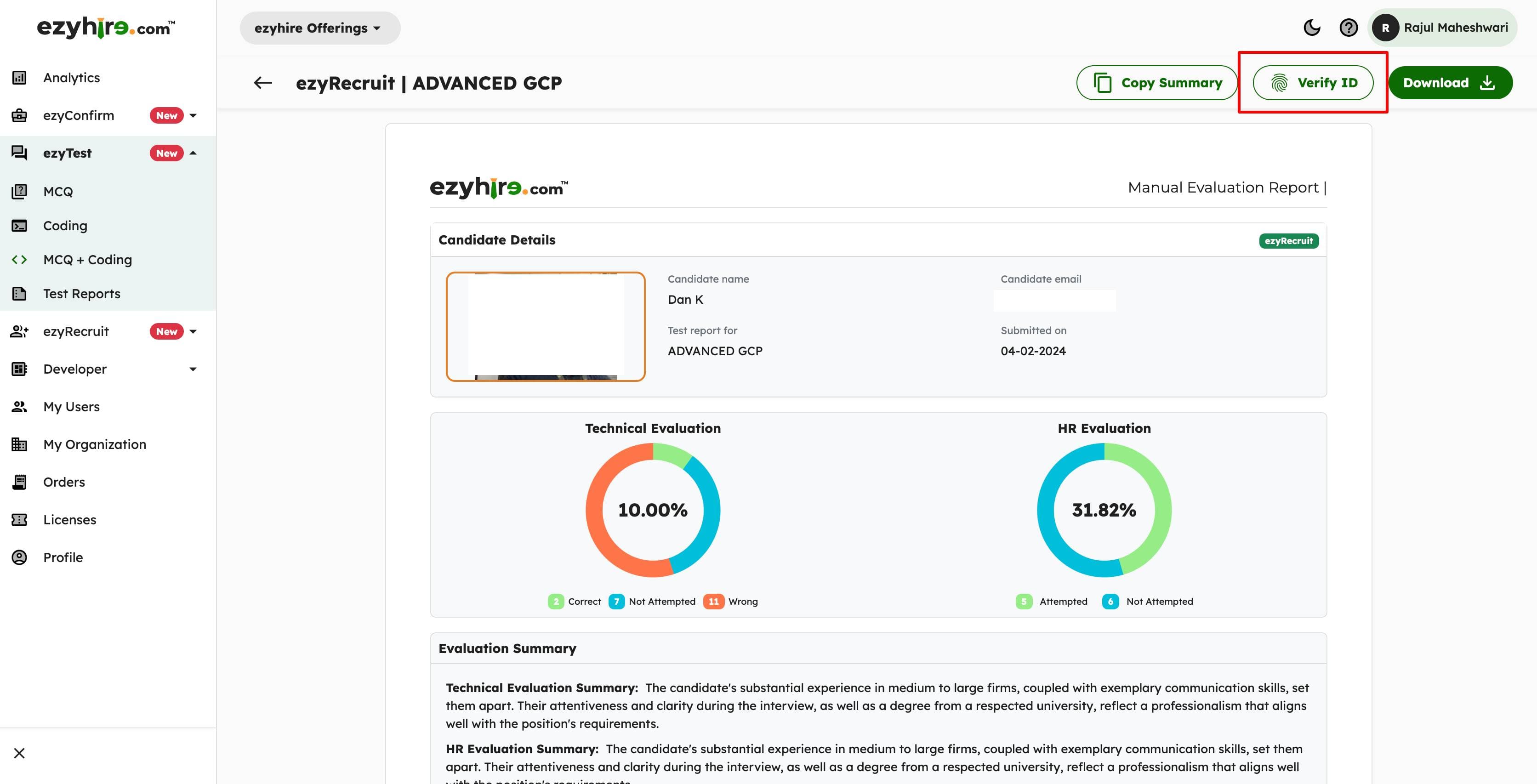Expand the ezyRecruit submenu arrow

[193, 331]
